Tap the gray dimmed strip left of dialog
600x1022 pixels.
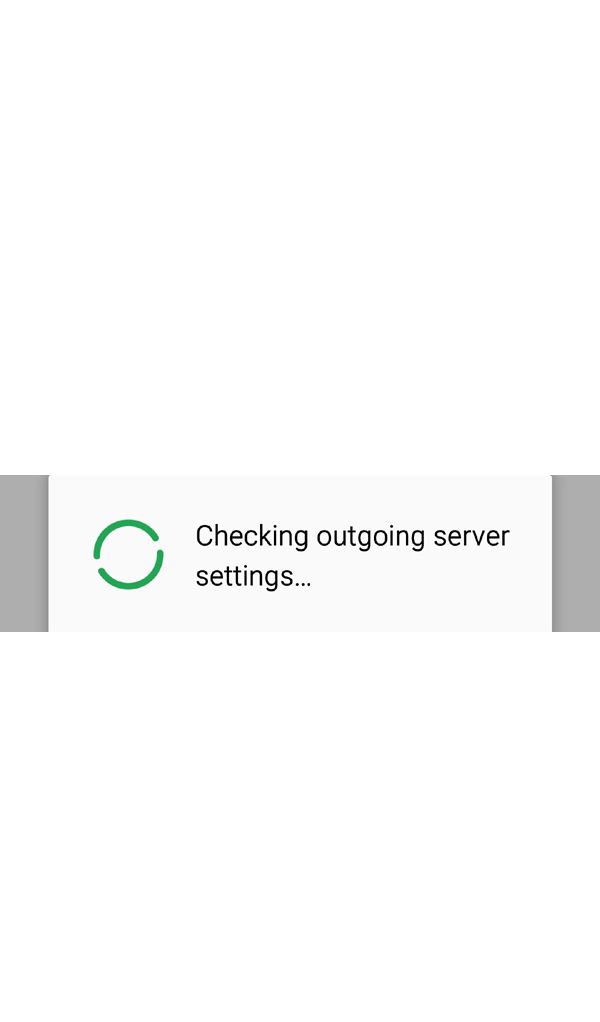tap(24, 553)
